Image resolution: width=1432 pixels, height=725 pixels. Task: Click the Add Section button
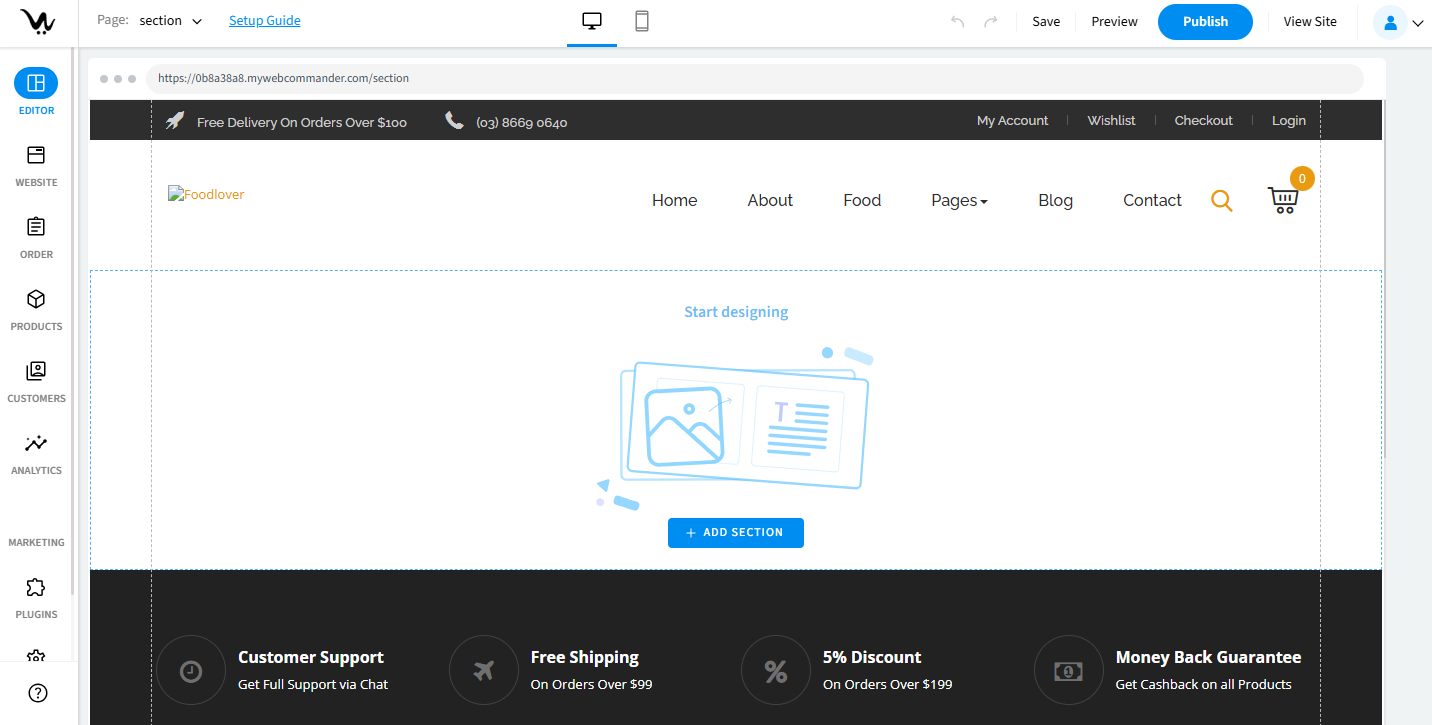[x=735, y=533]
